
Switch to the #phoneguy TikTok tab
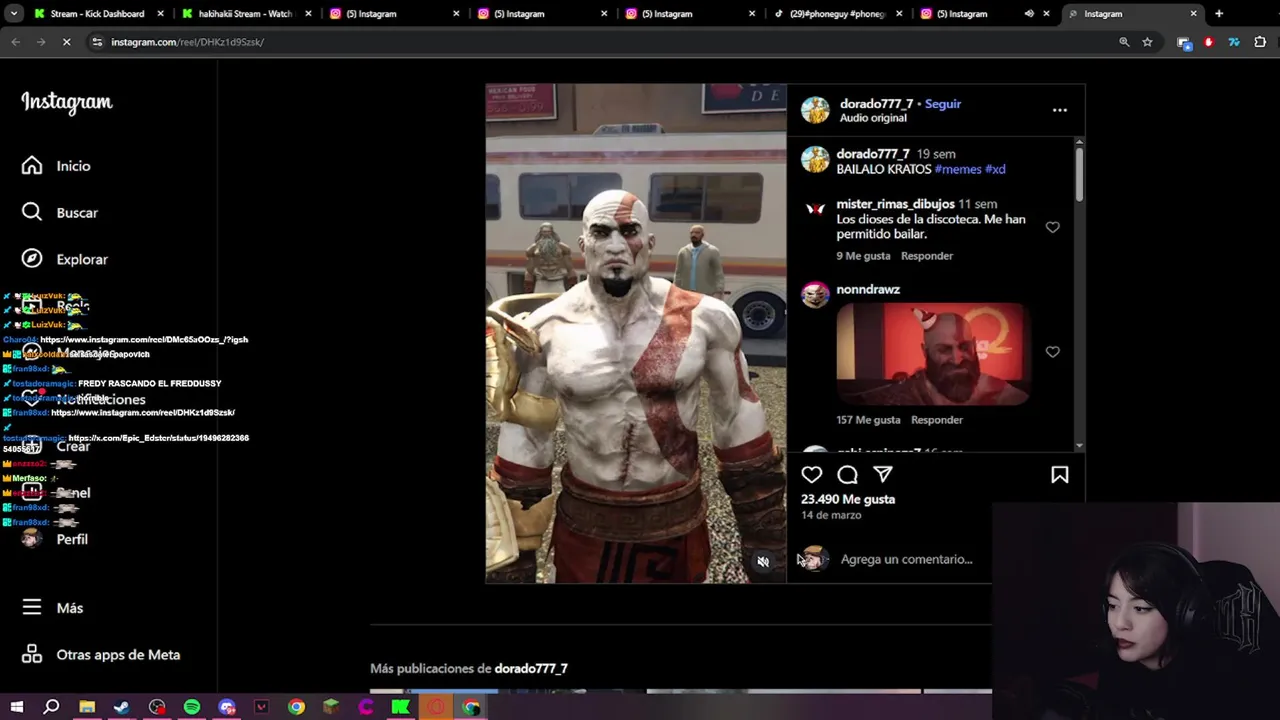click(837, 14)
